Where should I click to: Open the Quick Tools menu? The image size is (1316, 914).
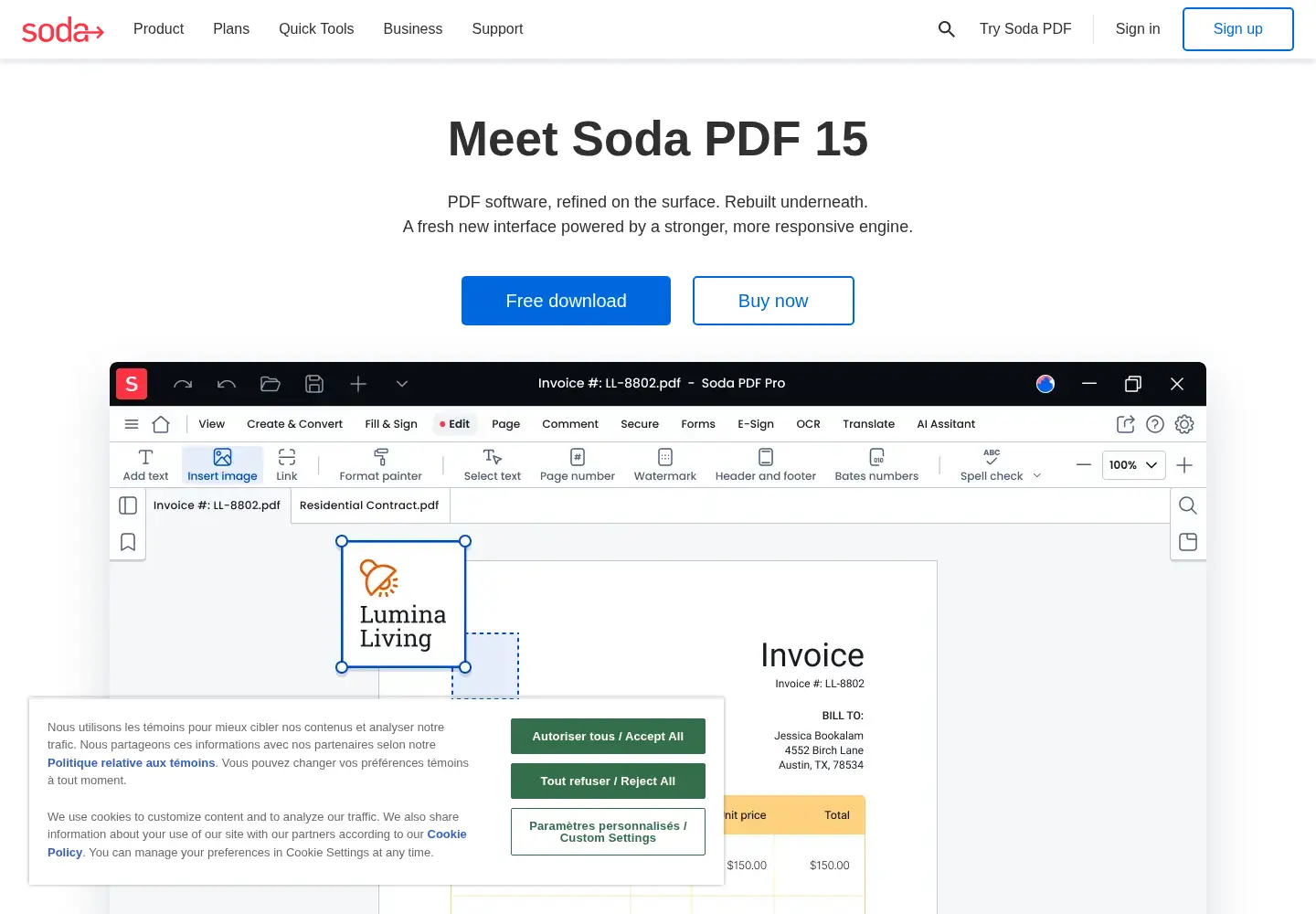[316, 29]
